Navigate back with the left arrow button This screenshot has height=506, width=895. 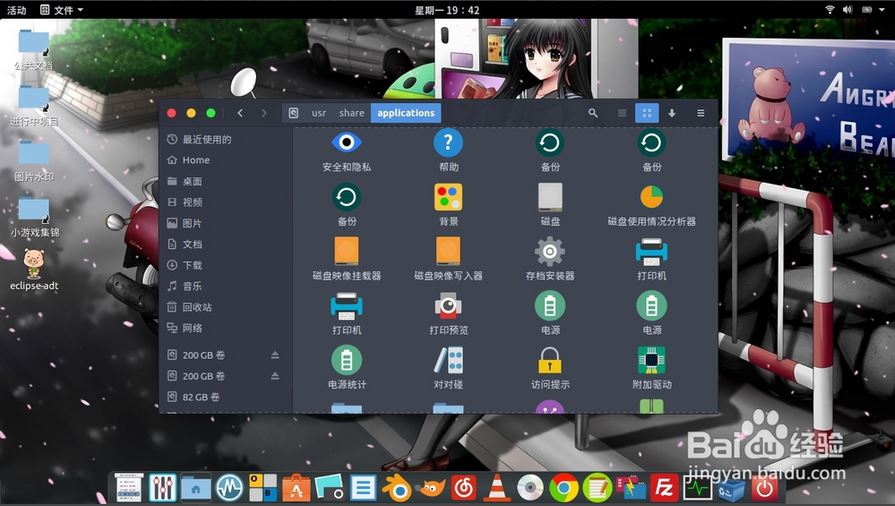(240, 113)
